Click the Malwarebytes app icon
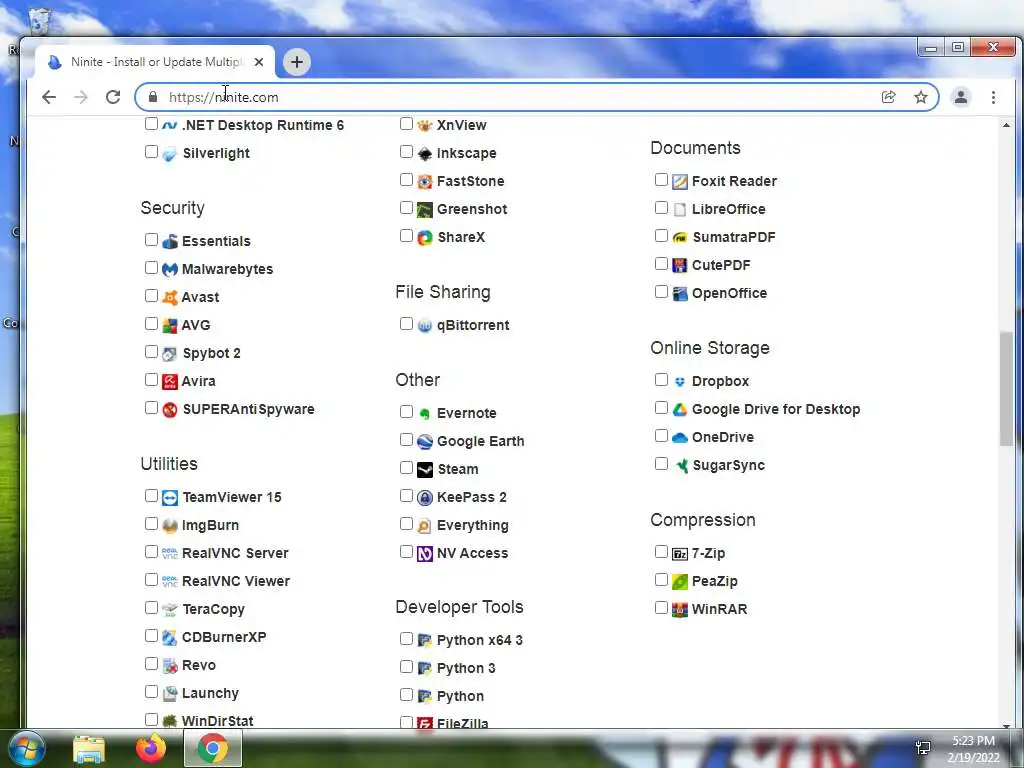Viewport: 1024px width, 768px height. tap(170, 269)
